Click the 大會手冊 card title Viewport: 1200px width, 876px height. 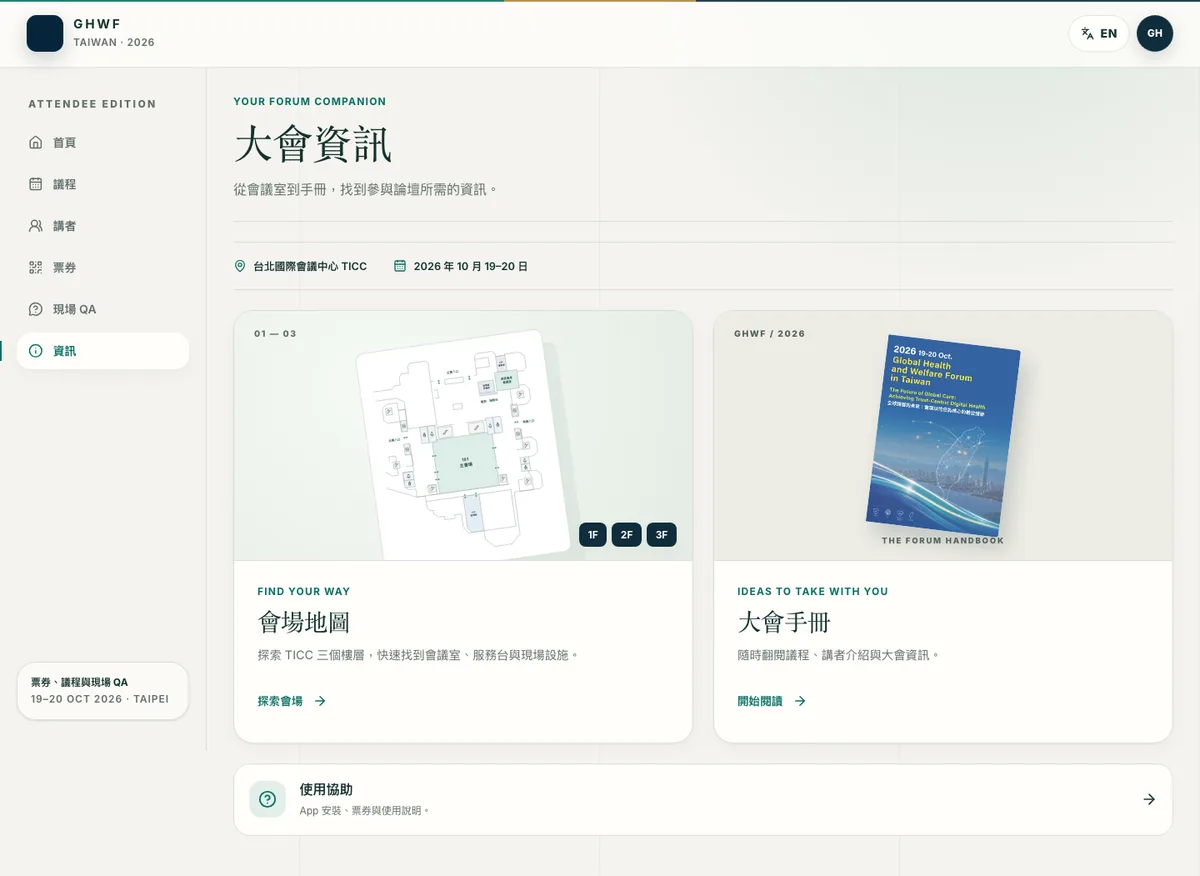784,622
